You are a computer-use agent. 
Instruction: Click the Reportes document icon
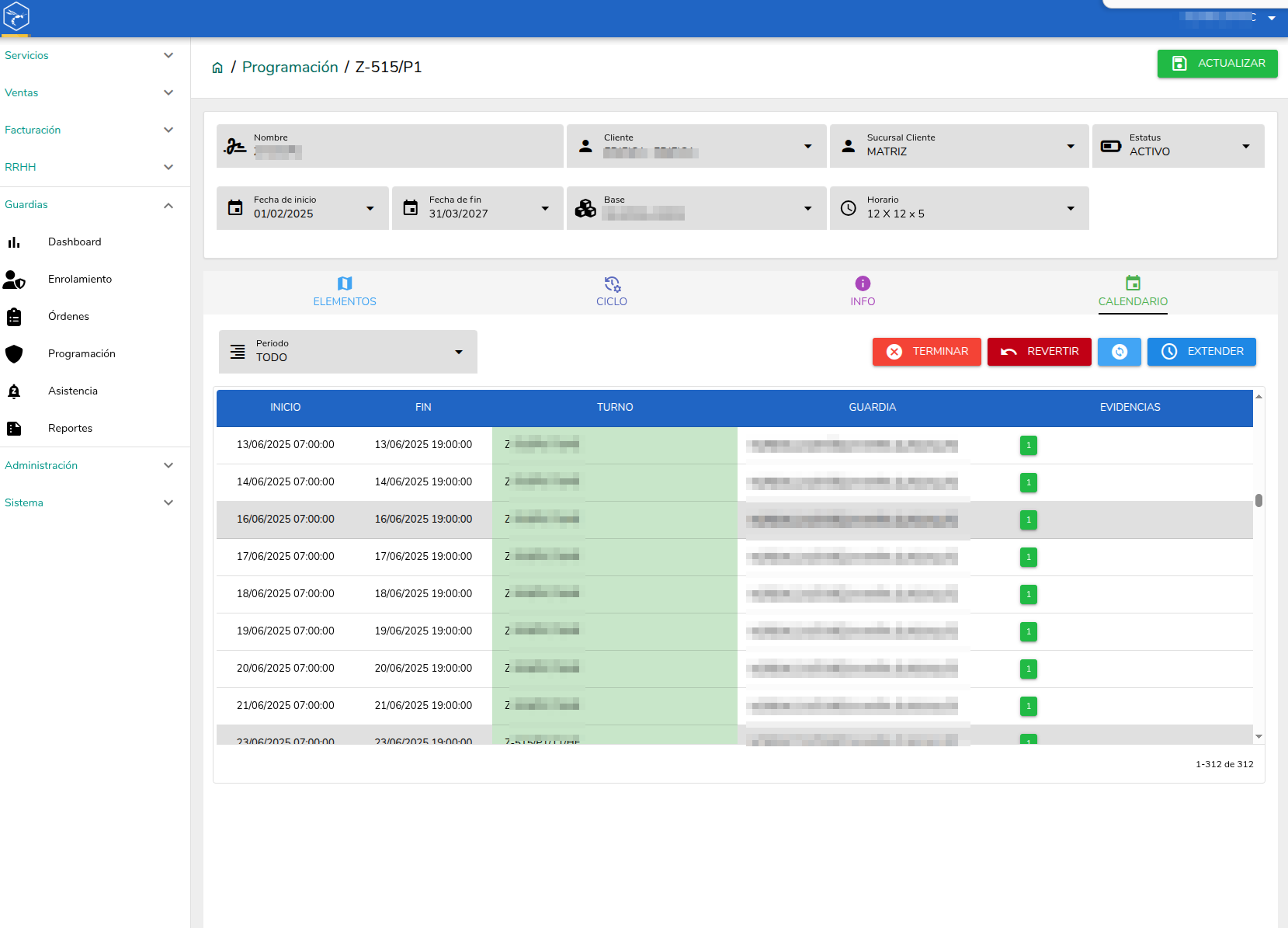point(14,429)
